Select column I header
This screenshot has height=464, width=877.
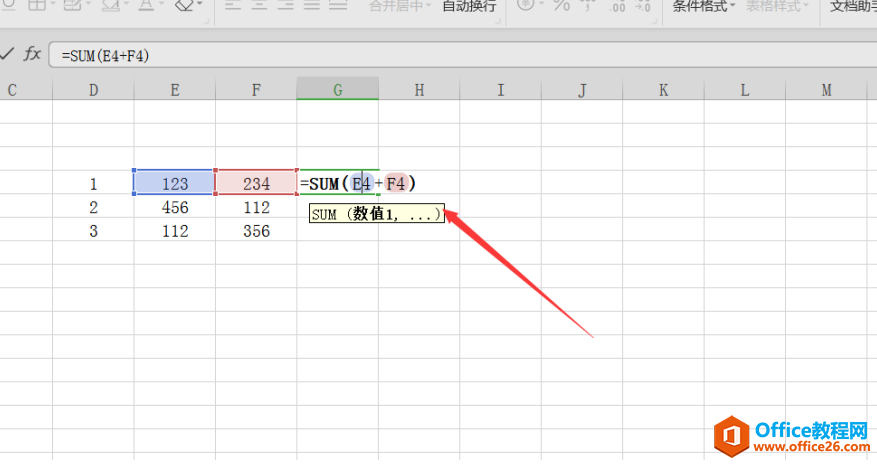point(501,90)
